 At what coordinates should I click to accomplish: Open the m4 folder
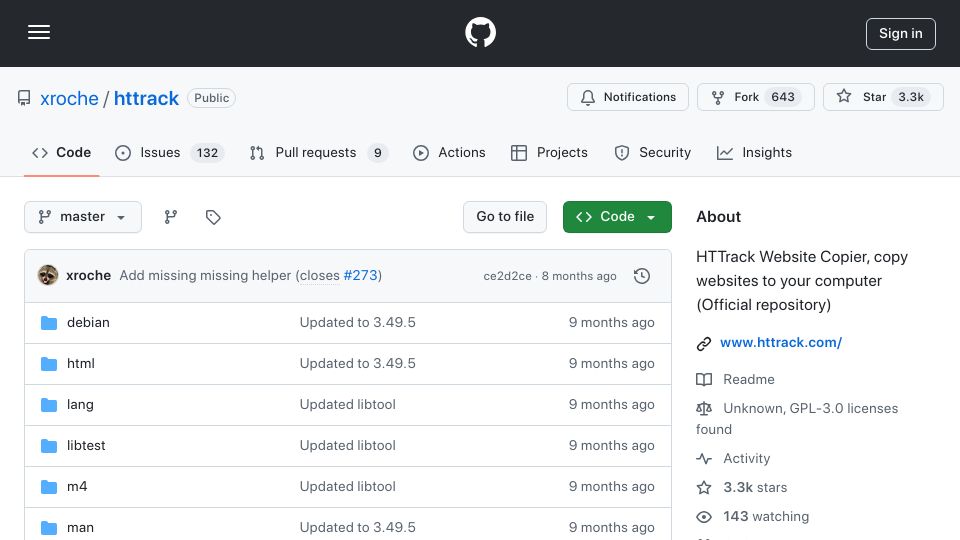pos(77,487)
